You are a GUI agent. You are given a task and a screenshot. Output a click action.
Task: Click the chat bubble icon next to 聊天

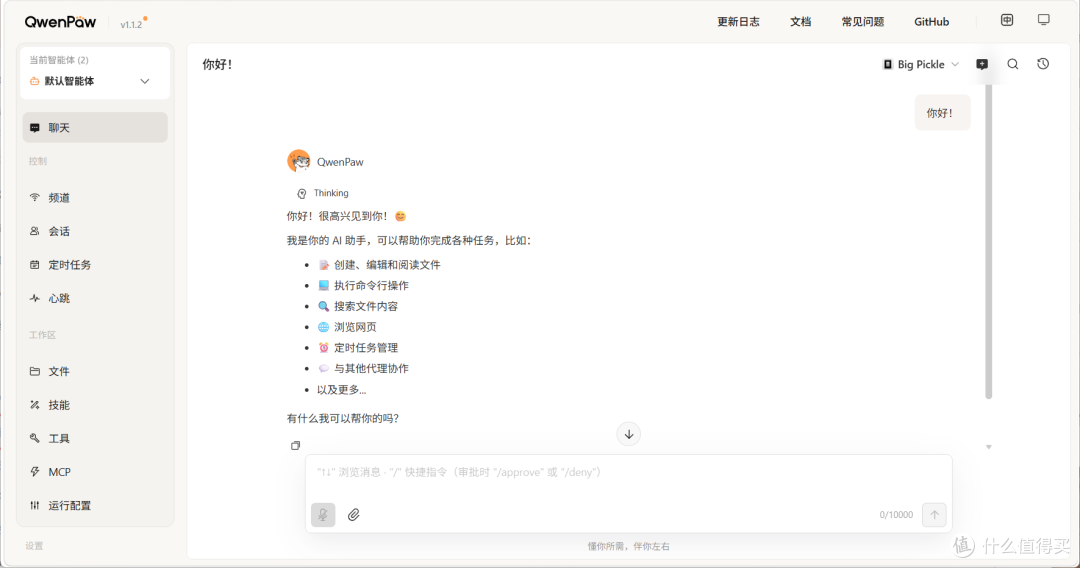tap(34, 128)
